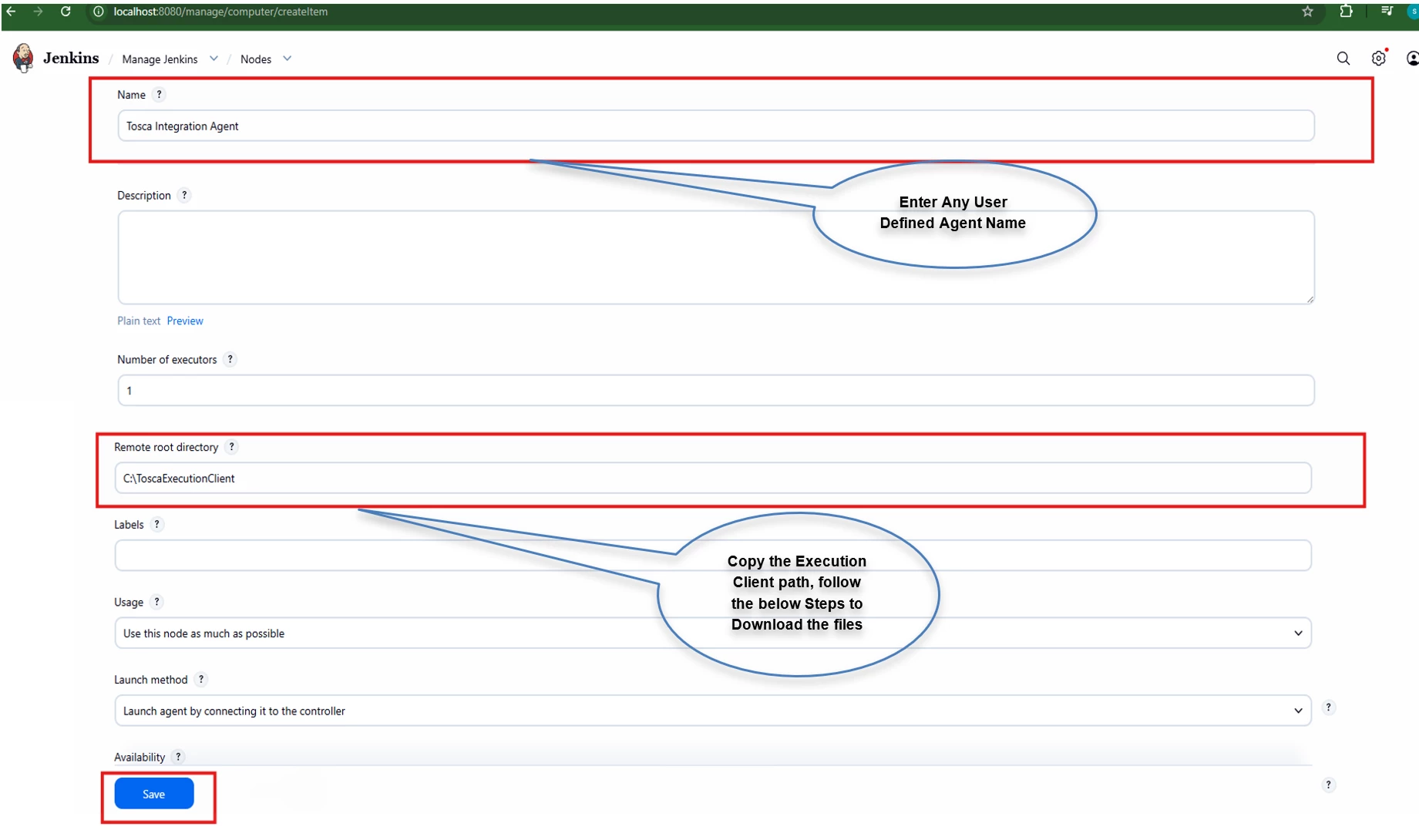Save the node configuration
1419x840 pixels.
tap(154, 794)
